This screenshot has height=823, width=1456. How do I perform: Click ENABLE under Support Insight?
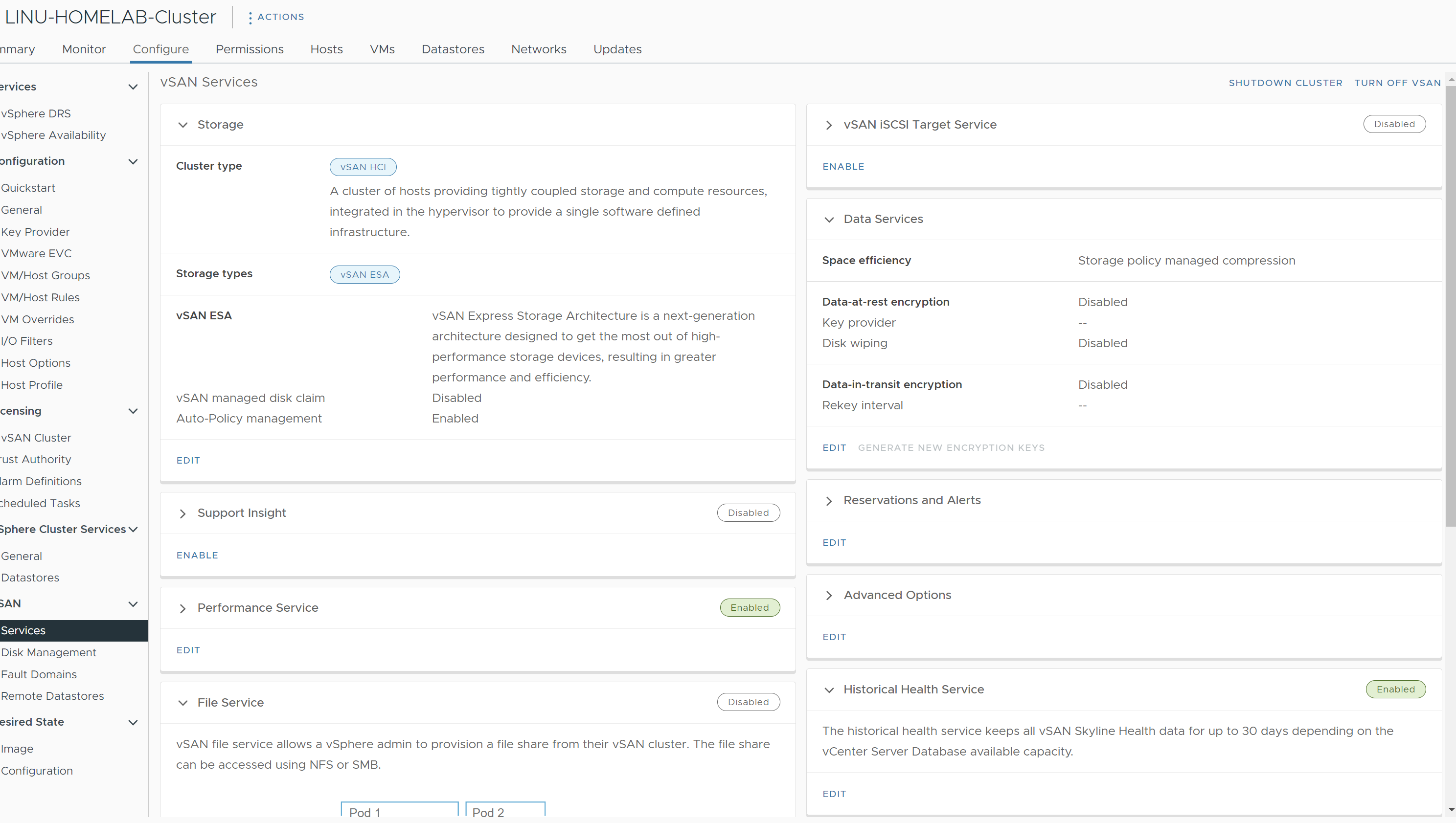(197, 556)
